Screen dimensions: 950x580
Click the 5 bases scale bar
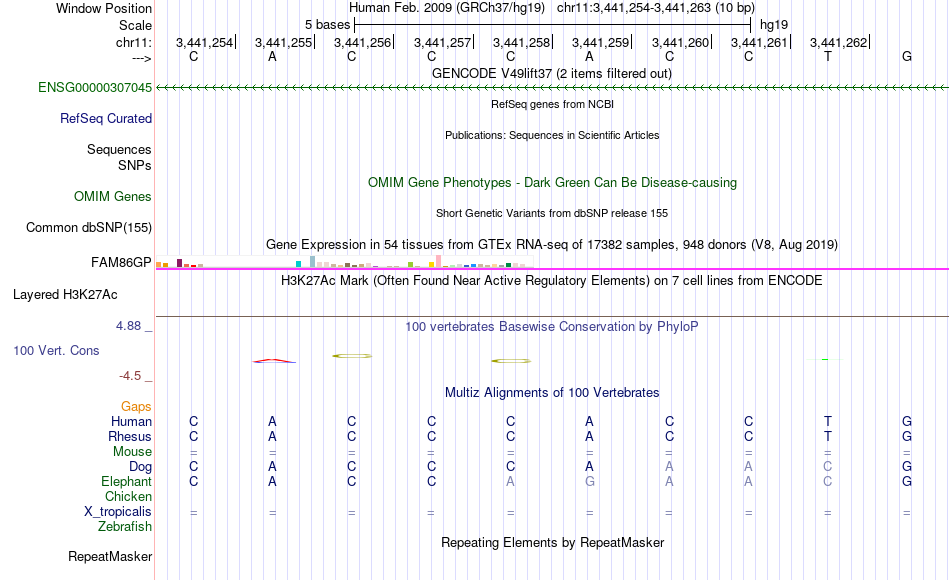553,25
